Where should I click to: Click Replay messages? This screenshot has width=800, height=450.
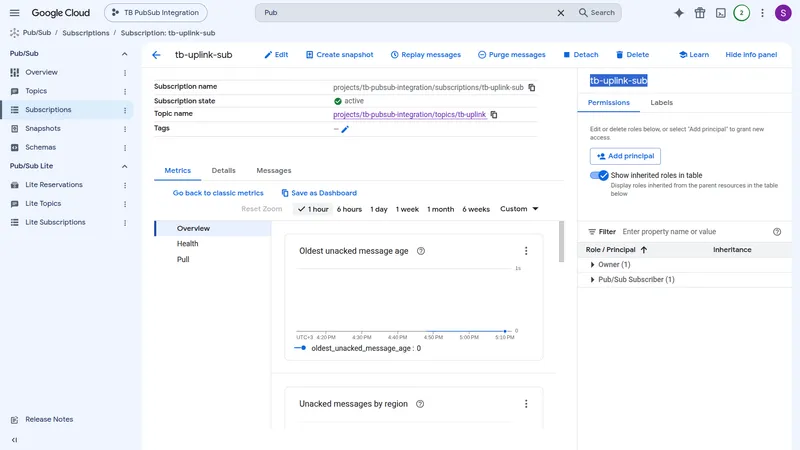426,55
